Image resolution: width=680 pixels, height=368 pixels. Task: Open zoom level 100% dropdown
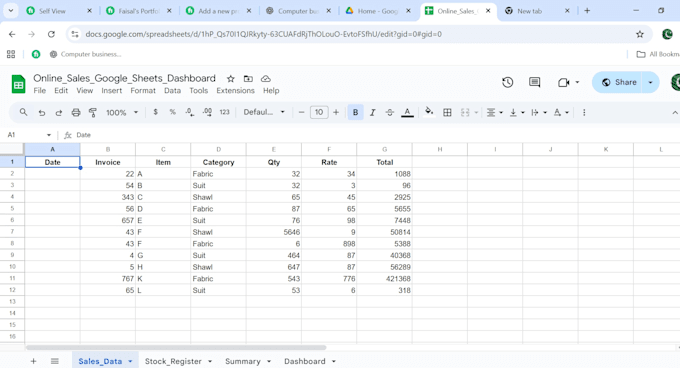(x=122, y=113)
